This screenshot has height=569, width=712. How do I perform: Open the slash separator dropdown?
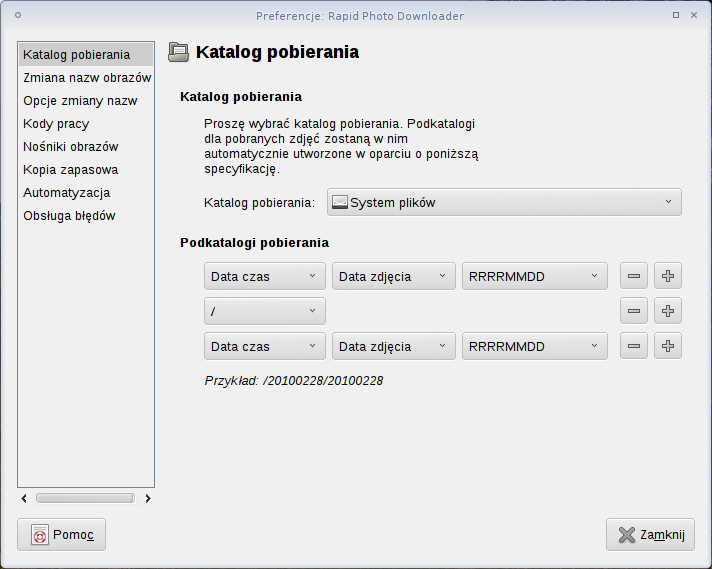[x=265, y=311]
